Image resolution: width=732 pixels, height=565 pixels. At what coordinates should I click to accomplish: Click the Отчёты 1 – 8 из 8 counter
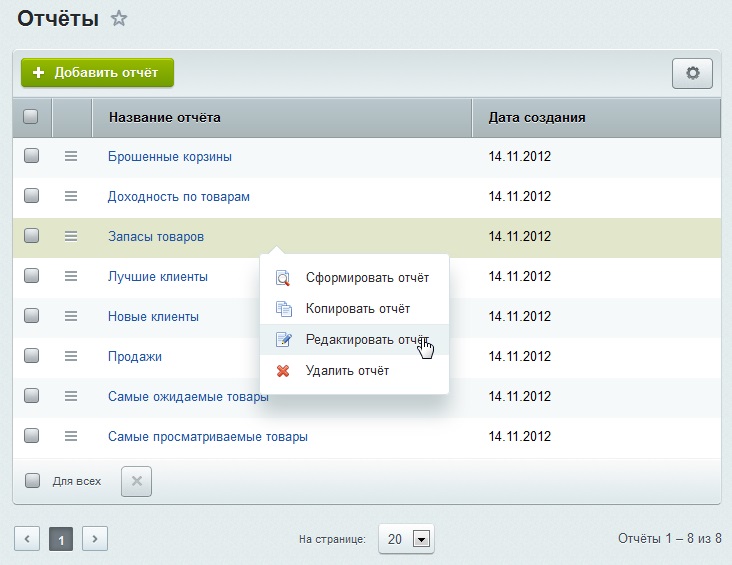[669, 539]
